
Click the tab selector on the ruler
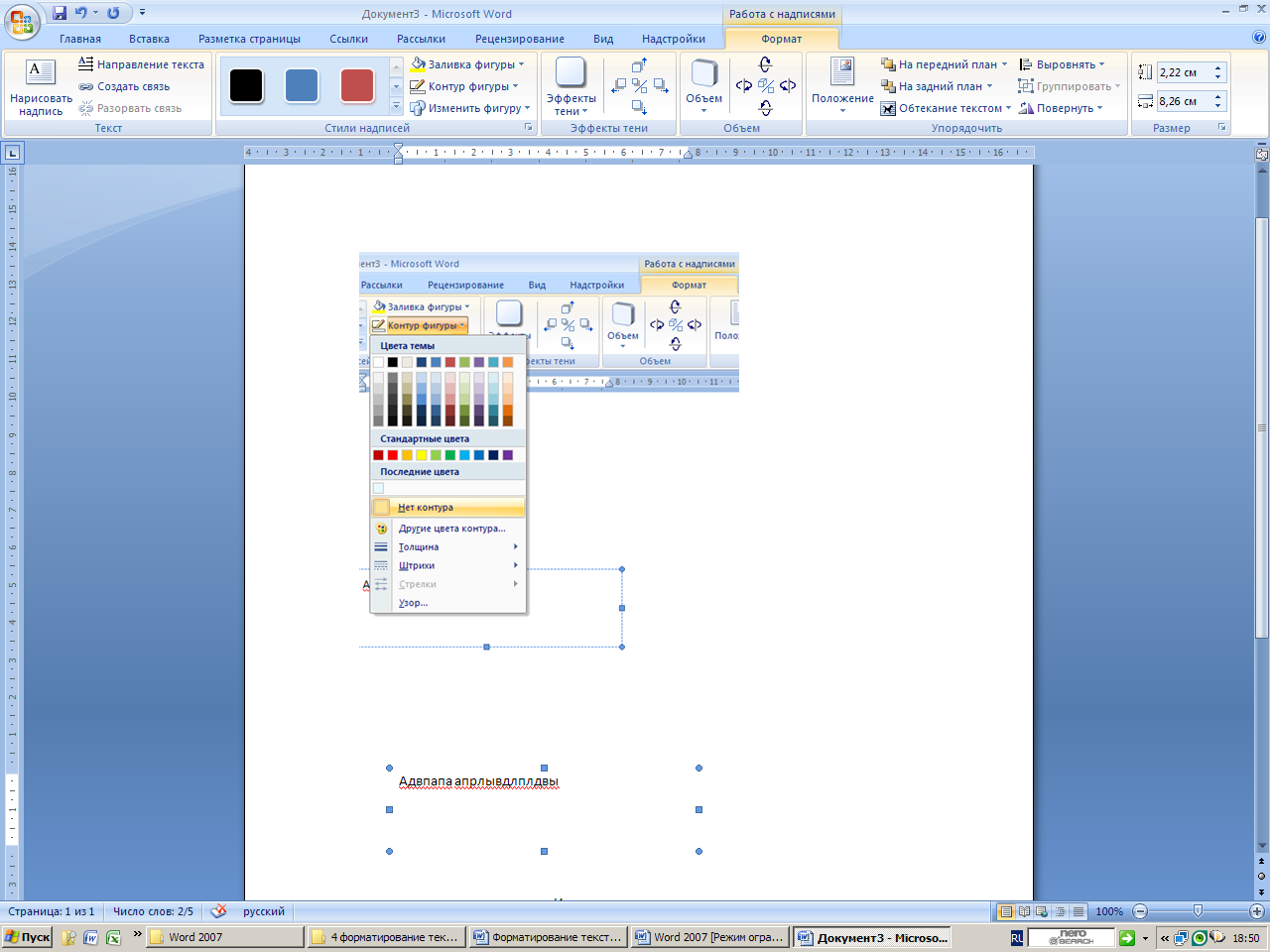[x=12, y=153]
